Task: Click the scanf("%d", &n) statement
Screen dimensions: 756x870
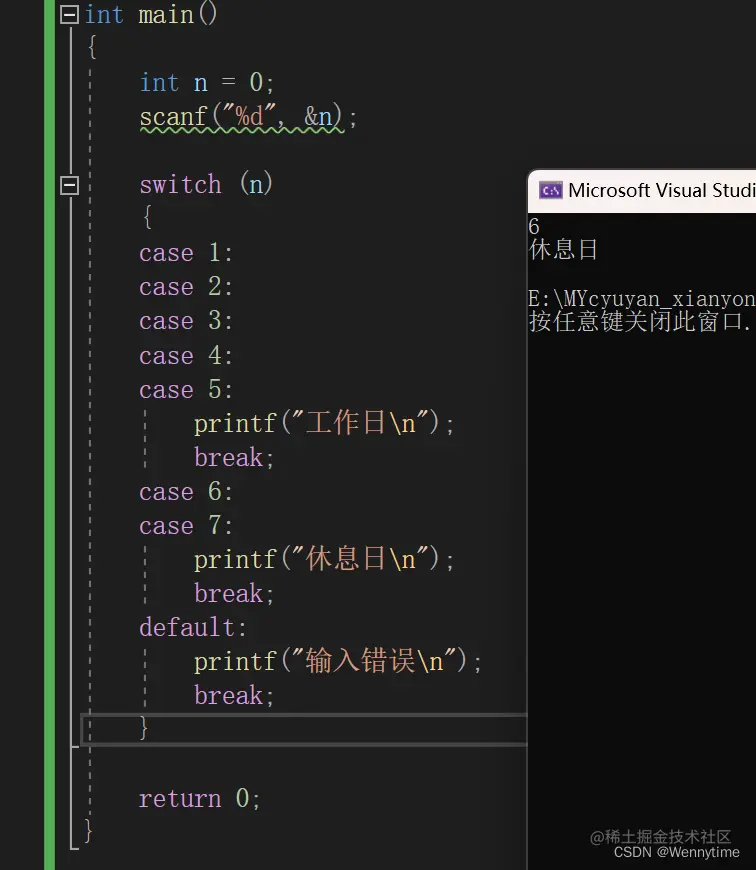Action: [x=248, y=118]
